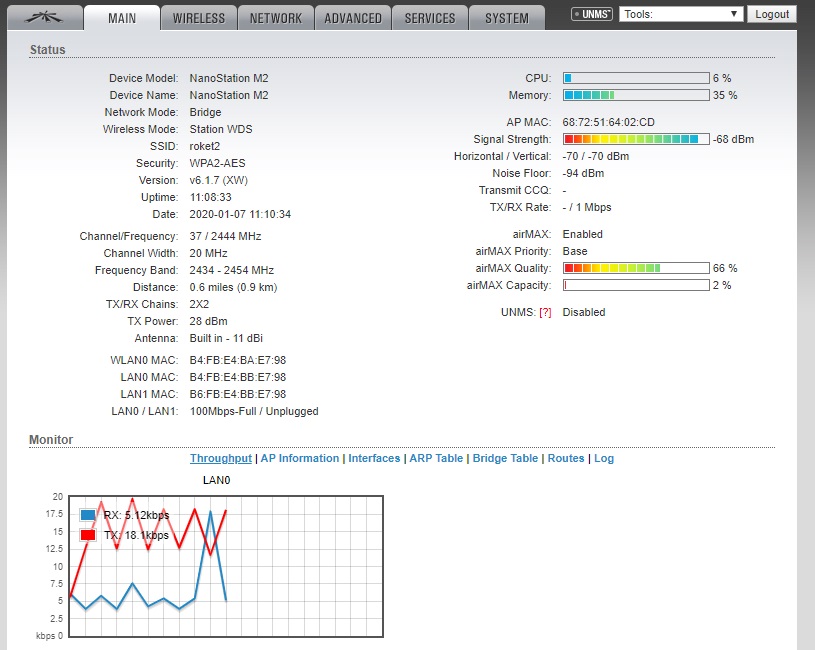The width and height of the screenshot is (815, 650).
Task: Click the Security value WPA2-AES
Action: 217,163
